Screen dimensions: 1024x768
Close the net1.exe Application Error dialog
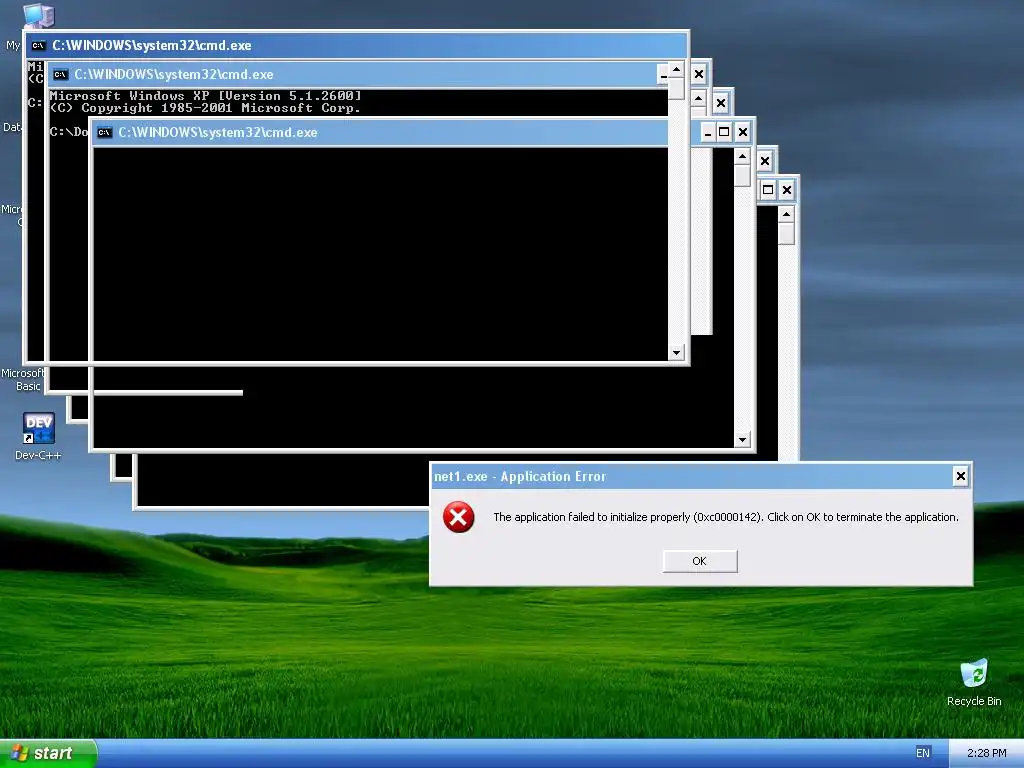coord(961,476)
